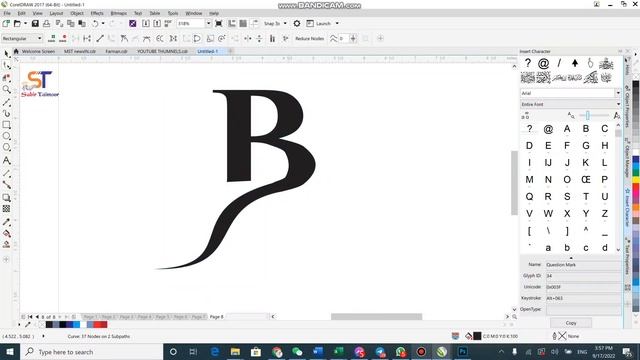The image size is (640, 360).
Task: Select the Freehand line tool
Action: [x=7, y=102]
